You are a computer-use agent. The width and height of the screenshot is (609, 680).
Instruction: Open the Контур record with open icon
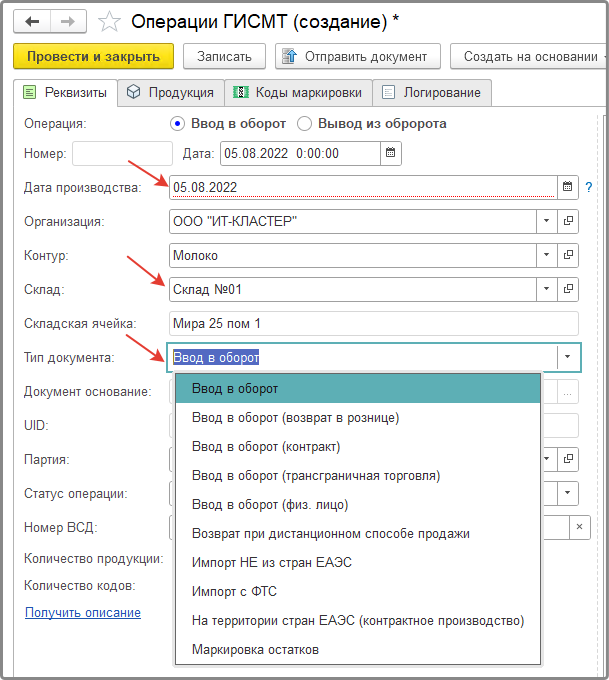(x=568, y=255)
